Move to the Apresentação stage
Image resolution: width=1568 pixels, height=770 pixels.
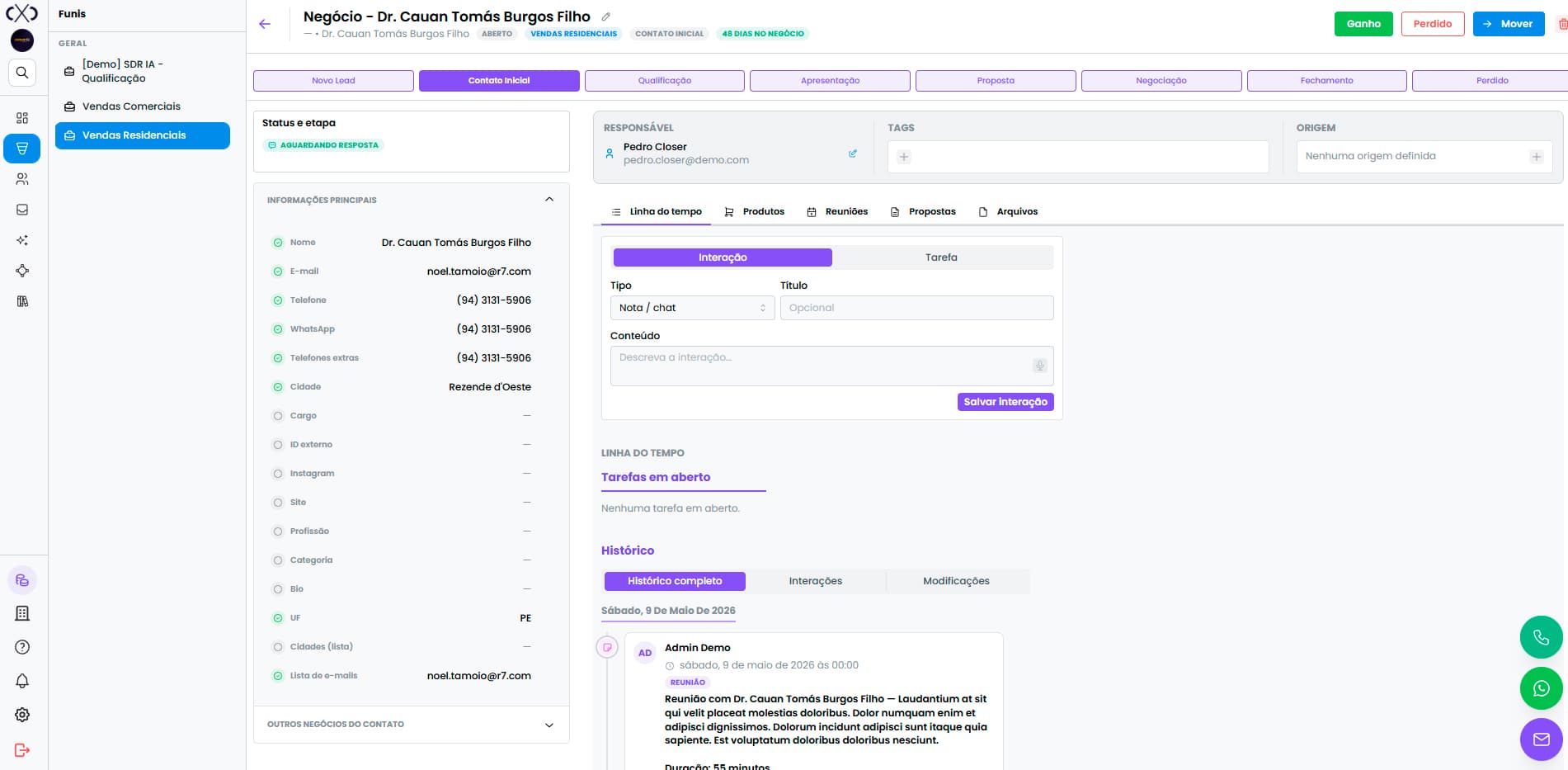(x=830, y=81)
